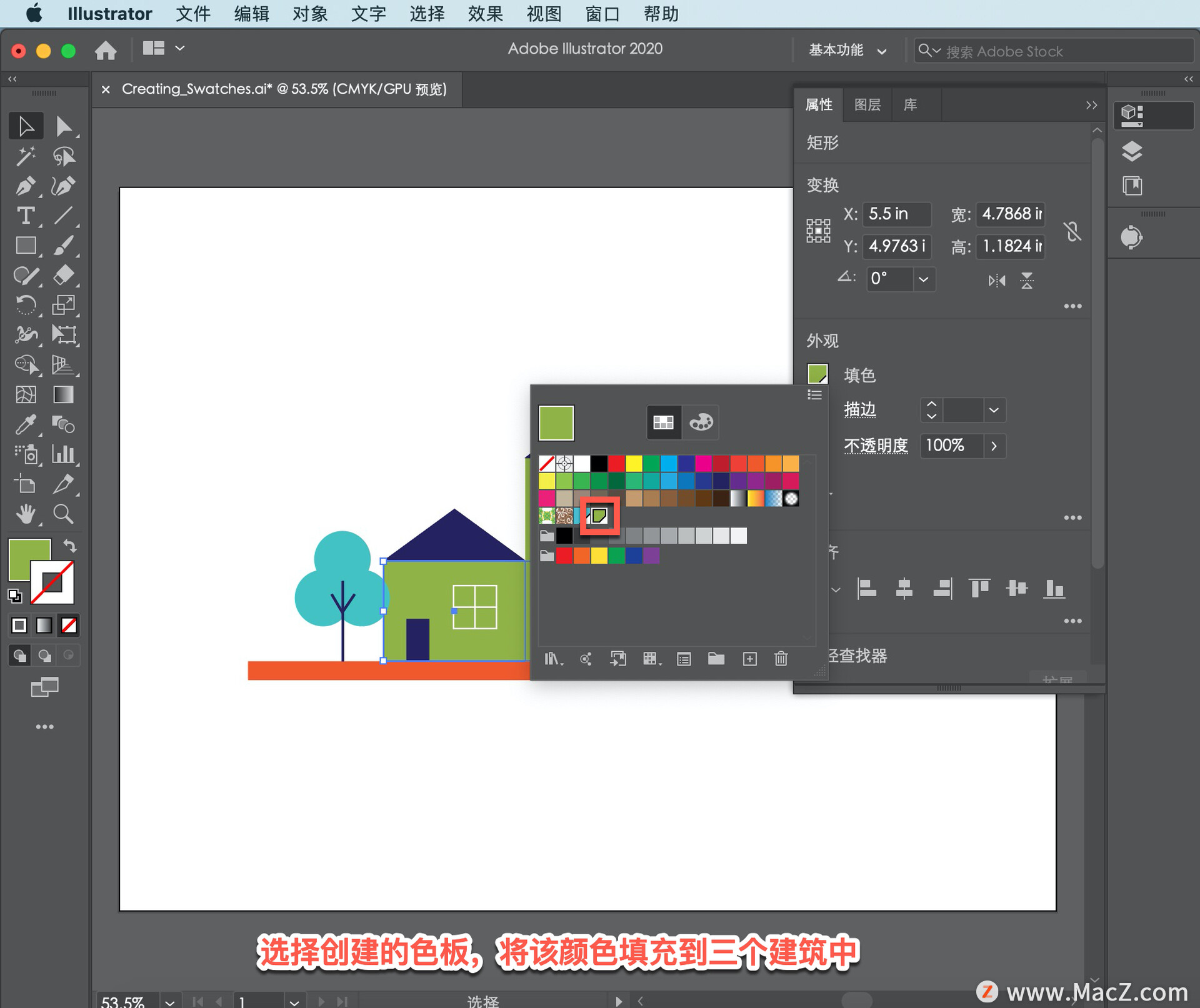
Task: Open the rotation angle dropdown
Action: tap(924, 279)
